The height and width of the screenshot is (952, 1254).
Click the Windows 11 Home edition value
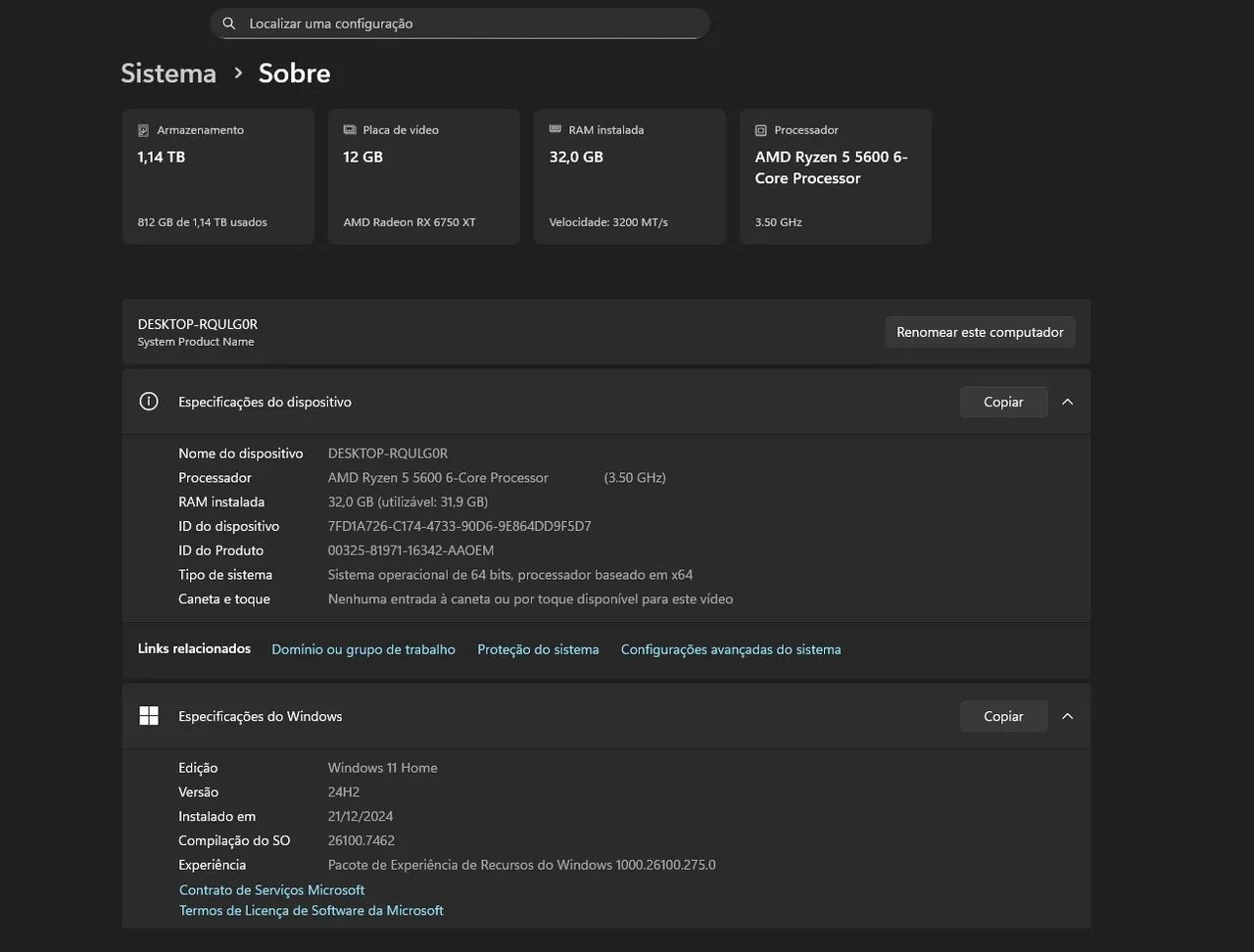click(x=383, y=768)
